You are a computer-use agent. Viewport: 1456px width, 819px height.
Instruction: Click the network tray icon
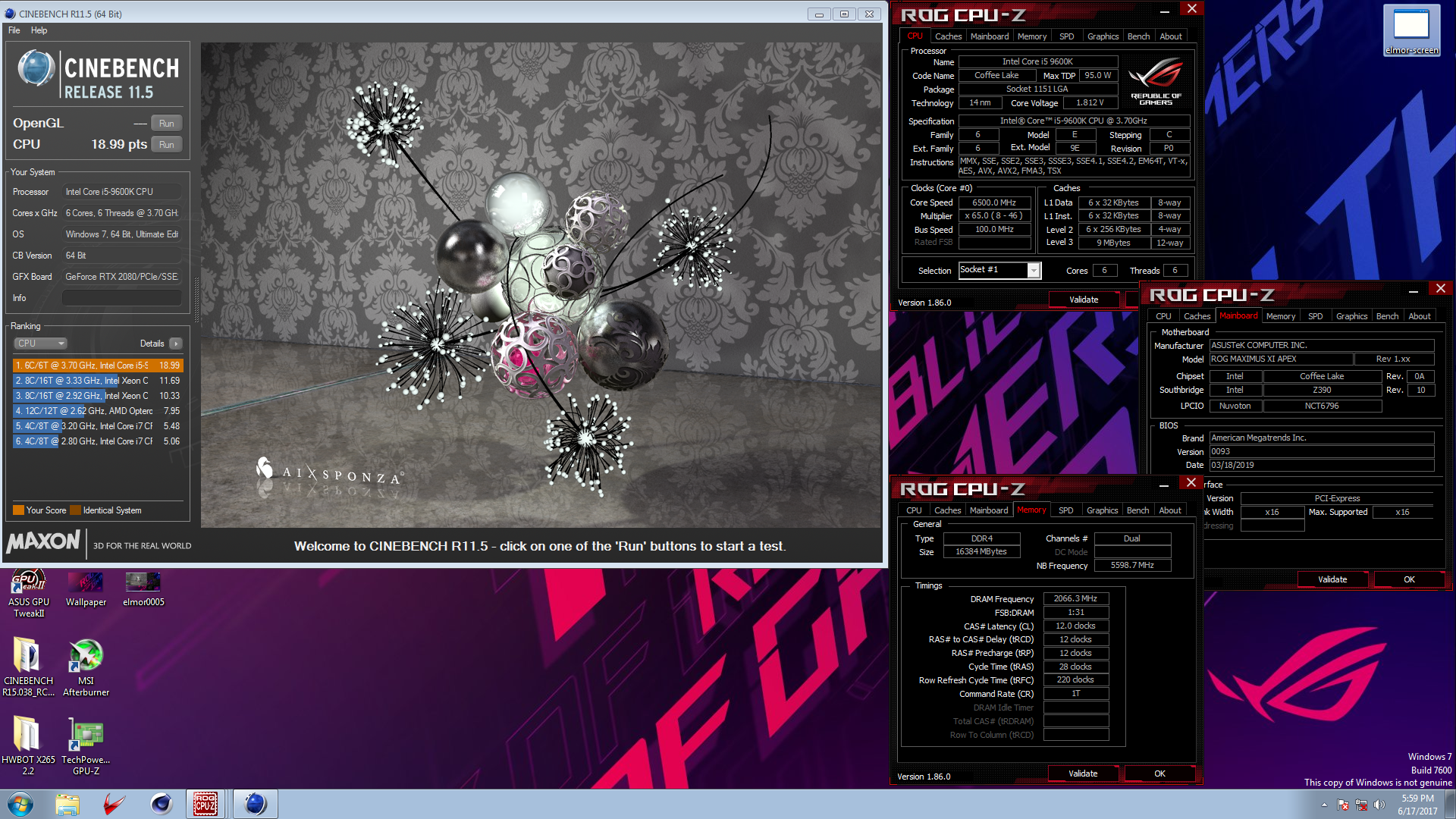(1361, 805)
